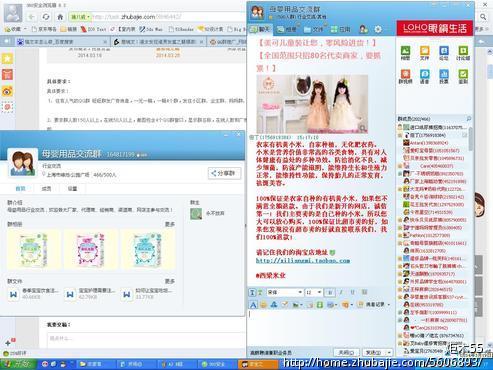Click the yellow star sidebar icon

[7, 59]
